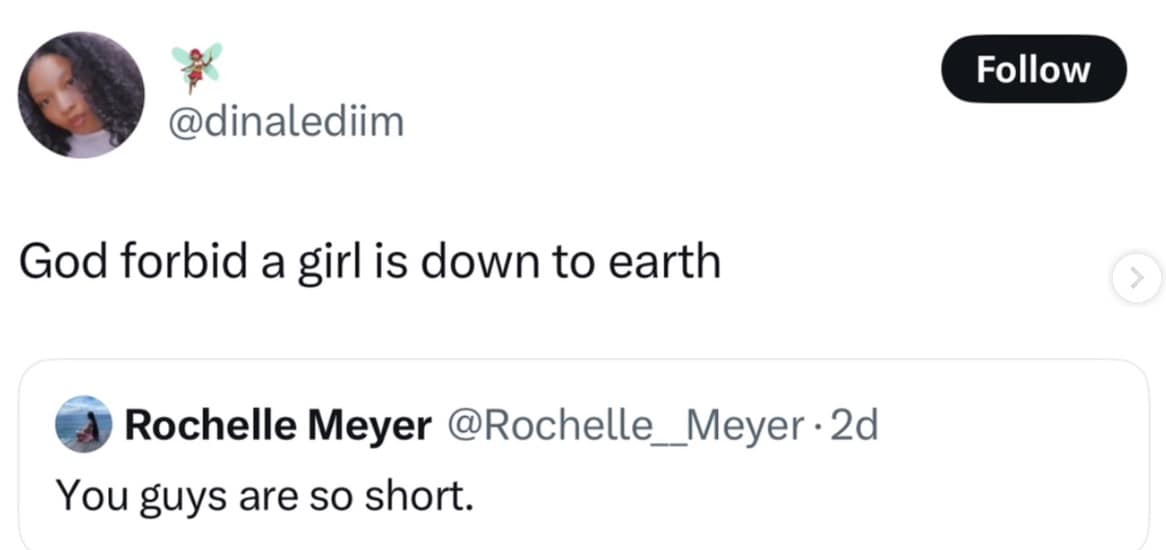This screenshot has width=1166, height=550.
Task: Click the right chevron arrow
Action: click(x=1136, y=277)
